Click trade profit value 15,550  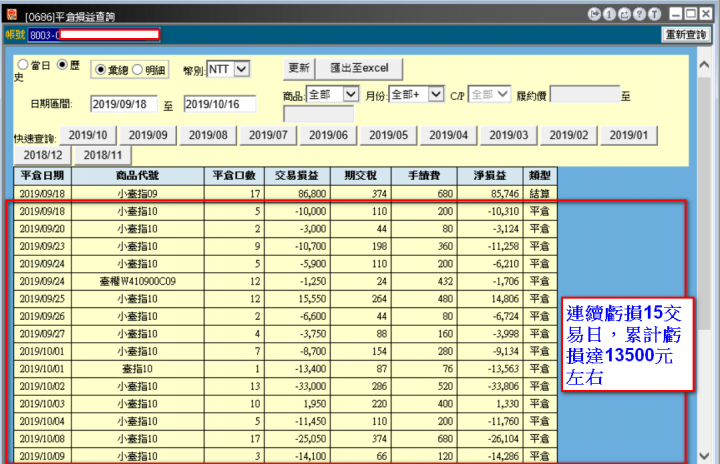[x=312, y=299]
